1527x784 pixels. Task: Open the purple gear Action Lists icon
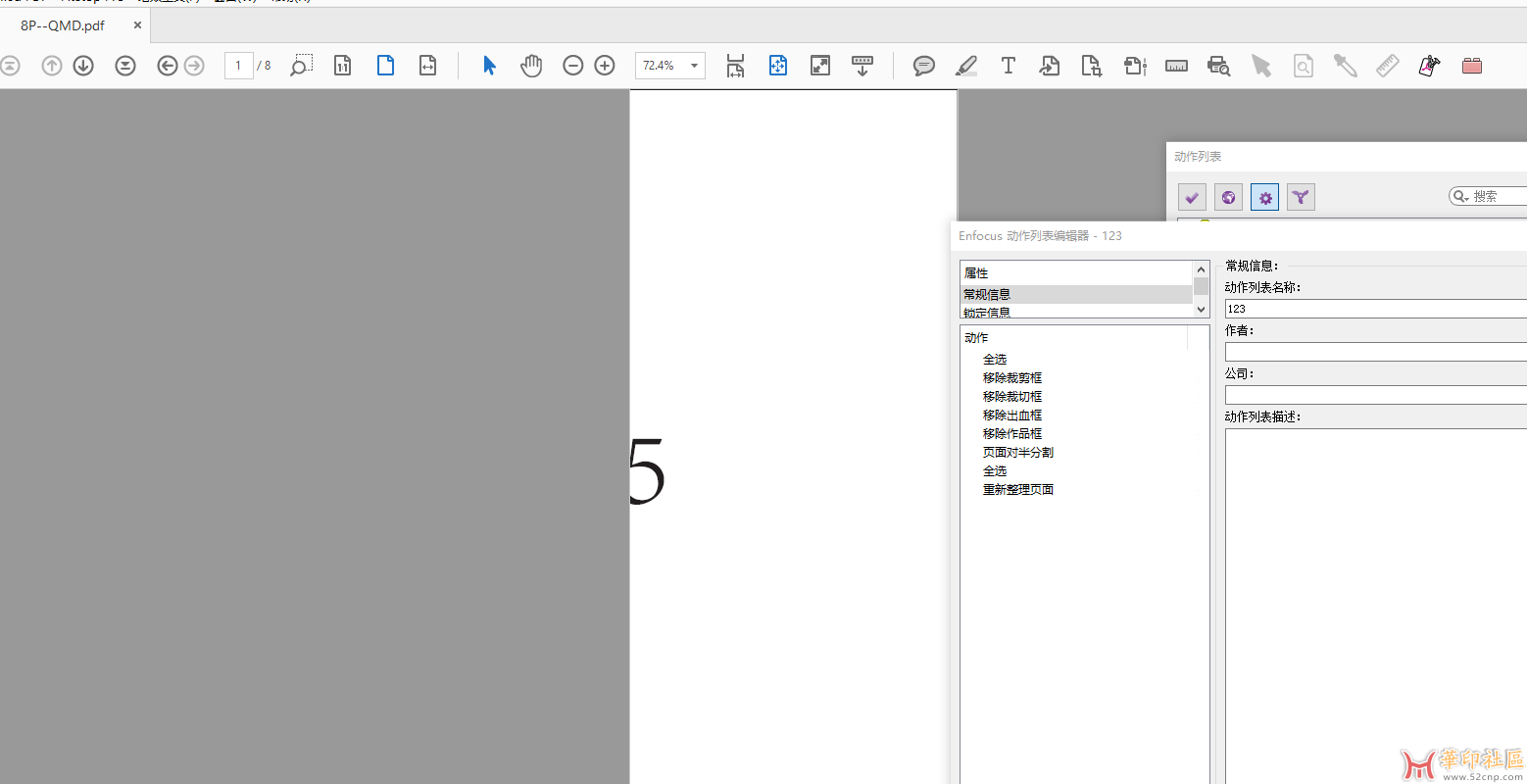click(x=1264, y=197)
